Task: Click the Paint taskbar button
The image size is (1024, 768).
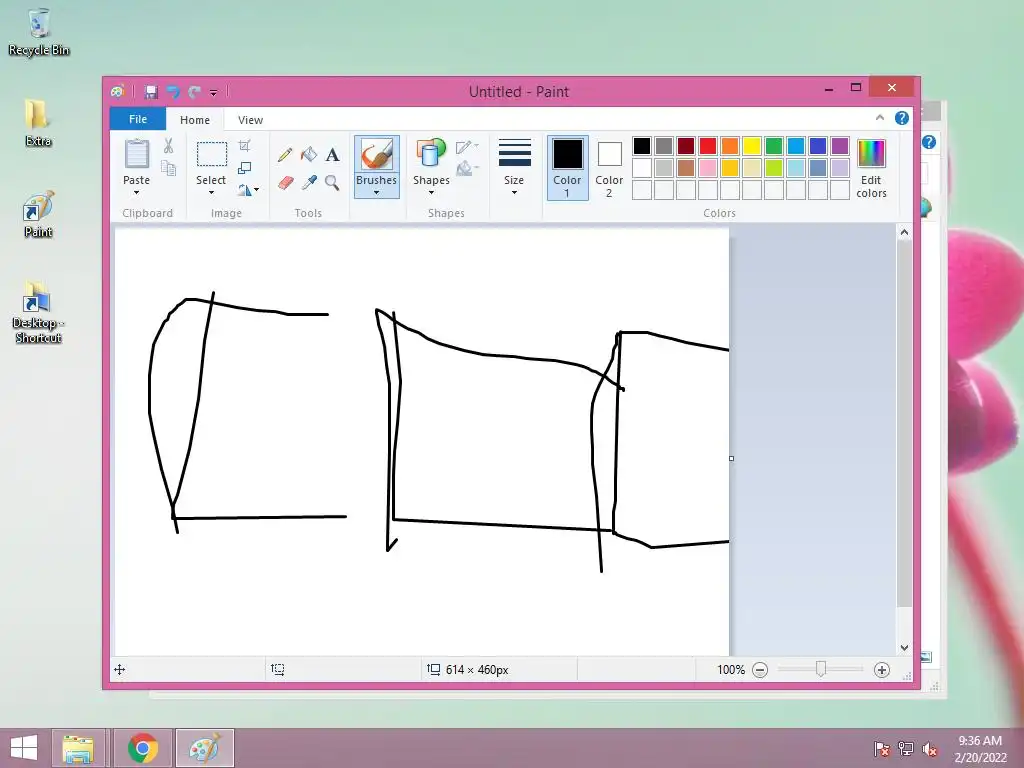Action: tap(204, 748)
